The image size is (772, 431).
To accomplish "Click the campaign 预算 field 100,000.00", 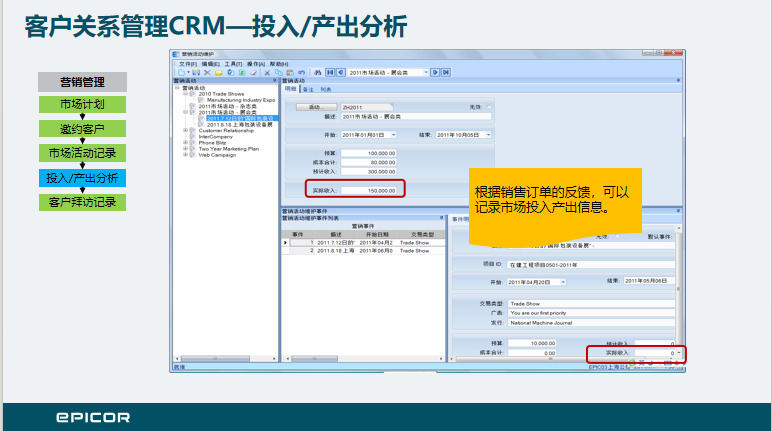I will point(368,153).
